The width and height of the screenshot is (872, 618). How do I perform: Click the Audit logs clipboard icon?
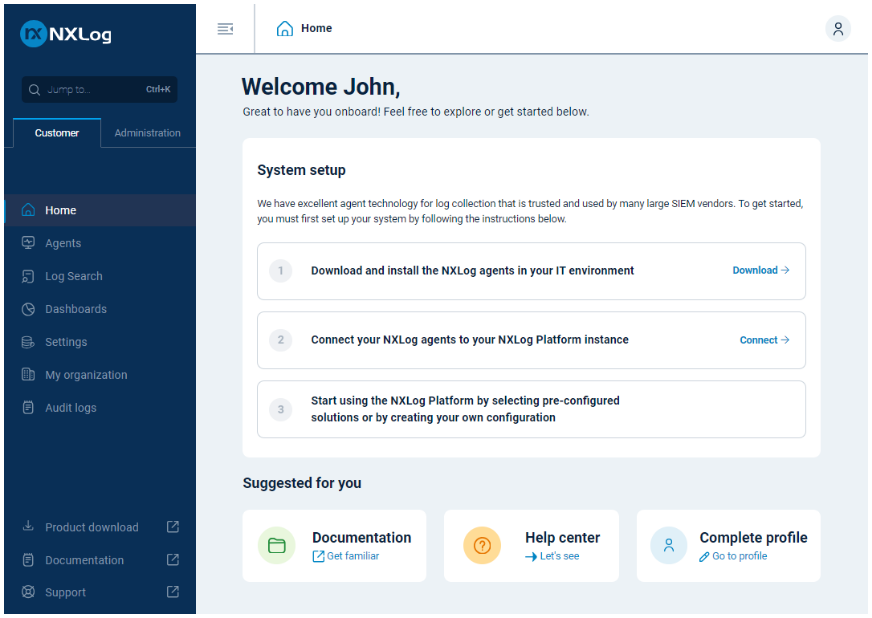(x=28, y=407)
